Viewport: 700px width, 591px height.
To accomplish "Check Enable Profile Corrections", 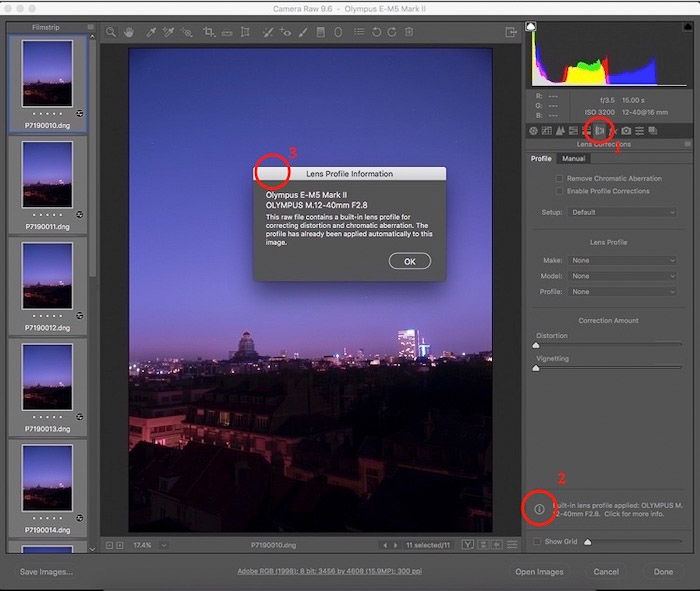I will tap(559, 191).
